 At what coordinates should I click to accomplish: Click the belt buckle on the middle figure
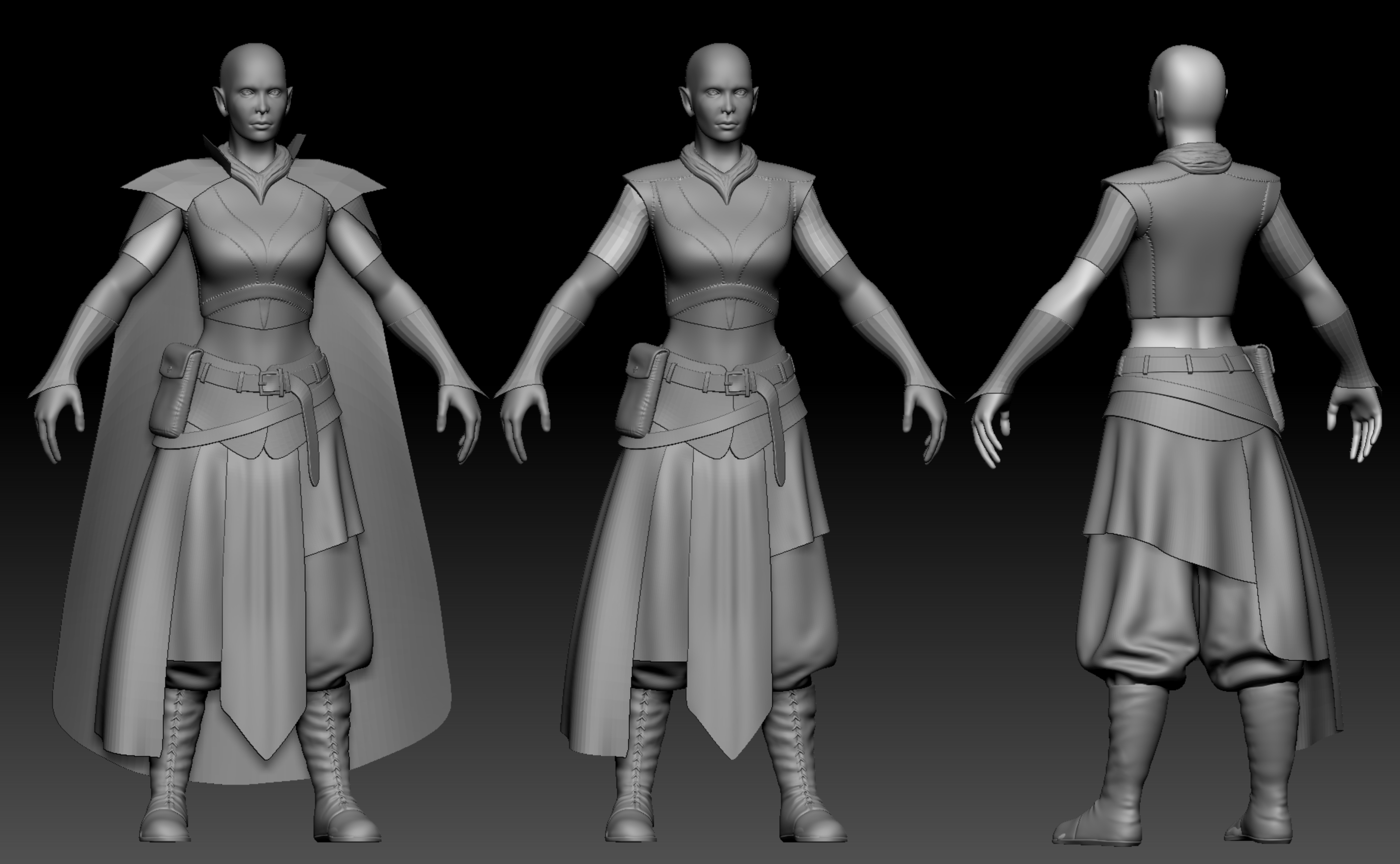(736, 383)
